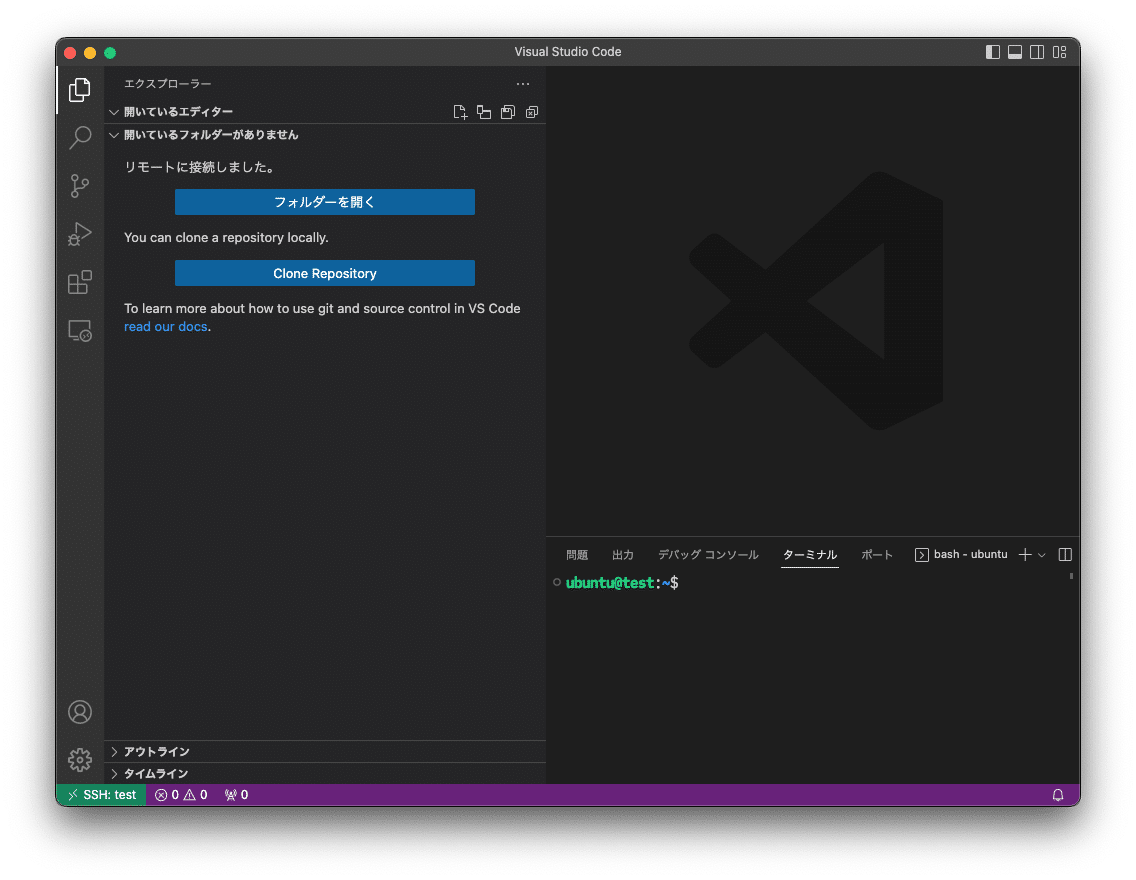Viewport: 1136px width, 880px height.
Task: Open the Explorer view in activity bar
Action: (80, 90)
